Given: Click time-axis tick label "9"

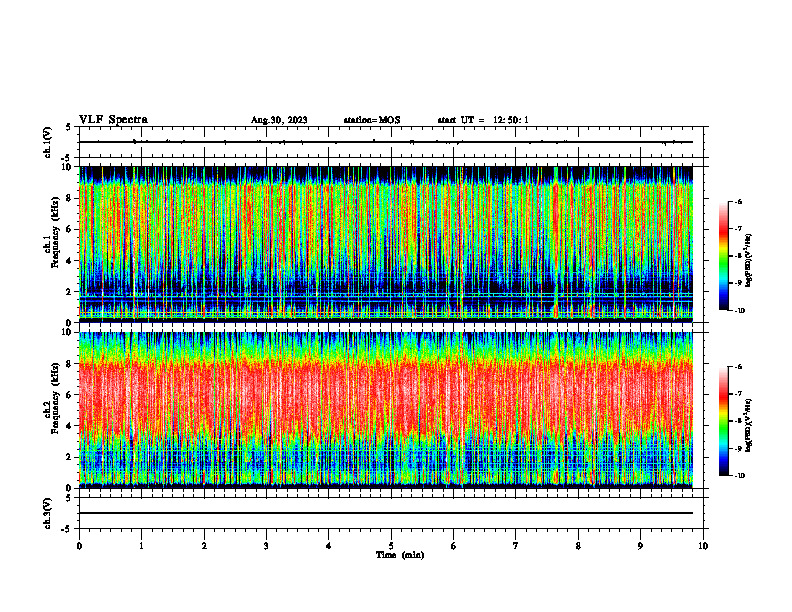Looking at the screenshot, I should click(640, 546).
